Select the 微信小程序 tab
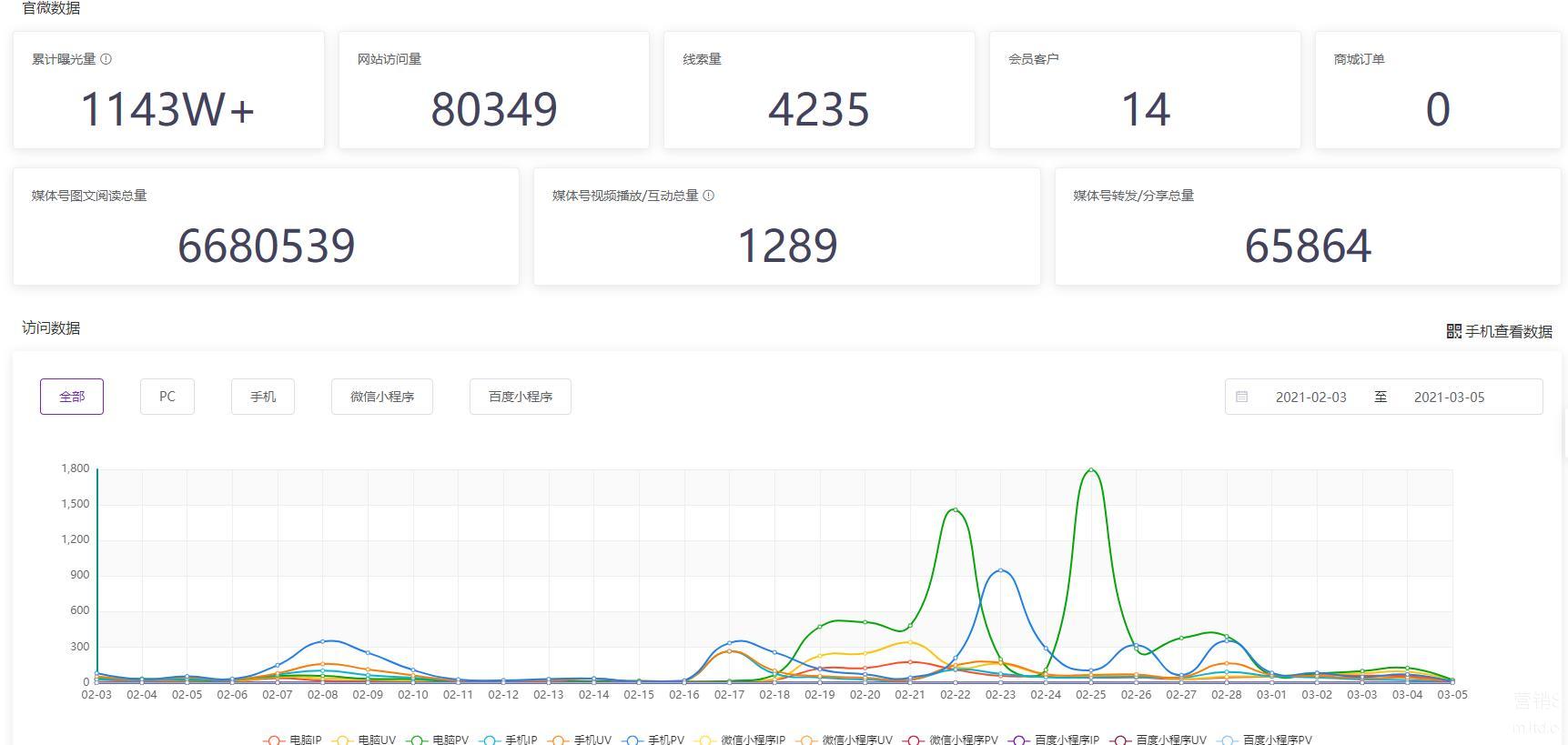1568x745 pixels. tap(382, 397)
